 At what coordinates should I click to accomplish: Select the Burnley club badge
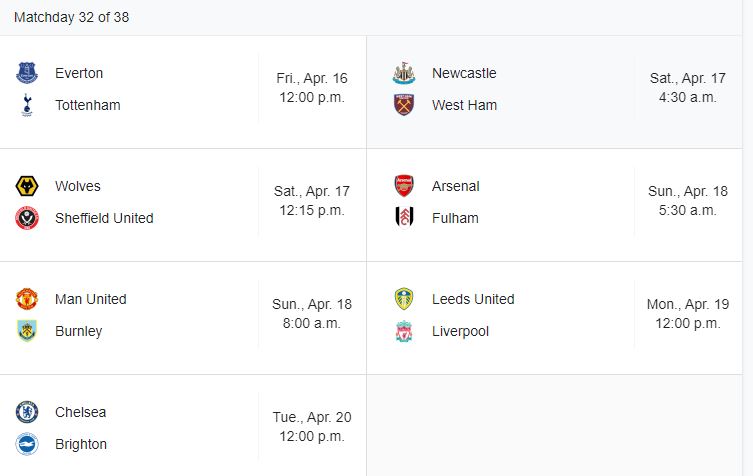tap(27, 331)
